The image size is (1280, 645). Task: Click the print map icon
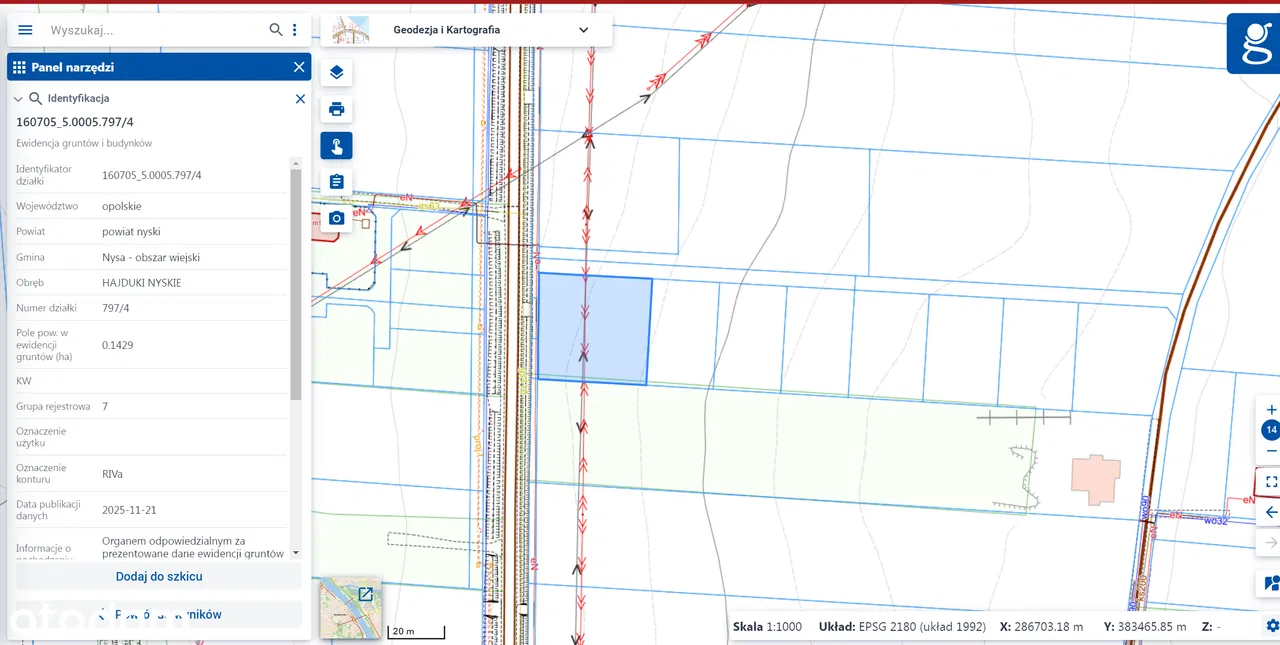pyautogui.click(x=336, y=109)
